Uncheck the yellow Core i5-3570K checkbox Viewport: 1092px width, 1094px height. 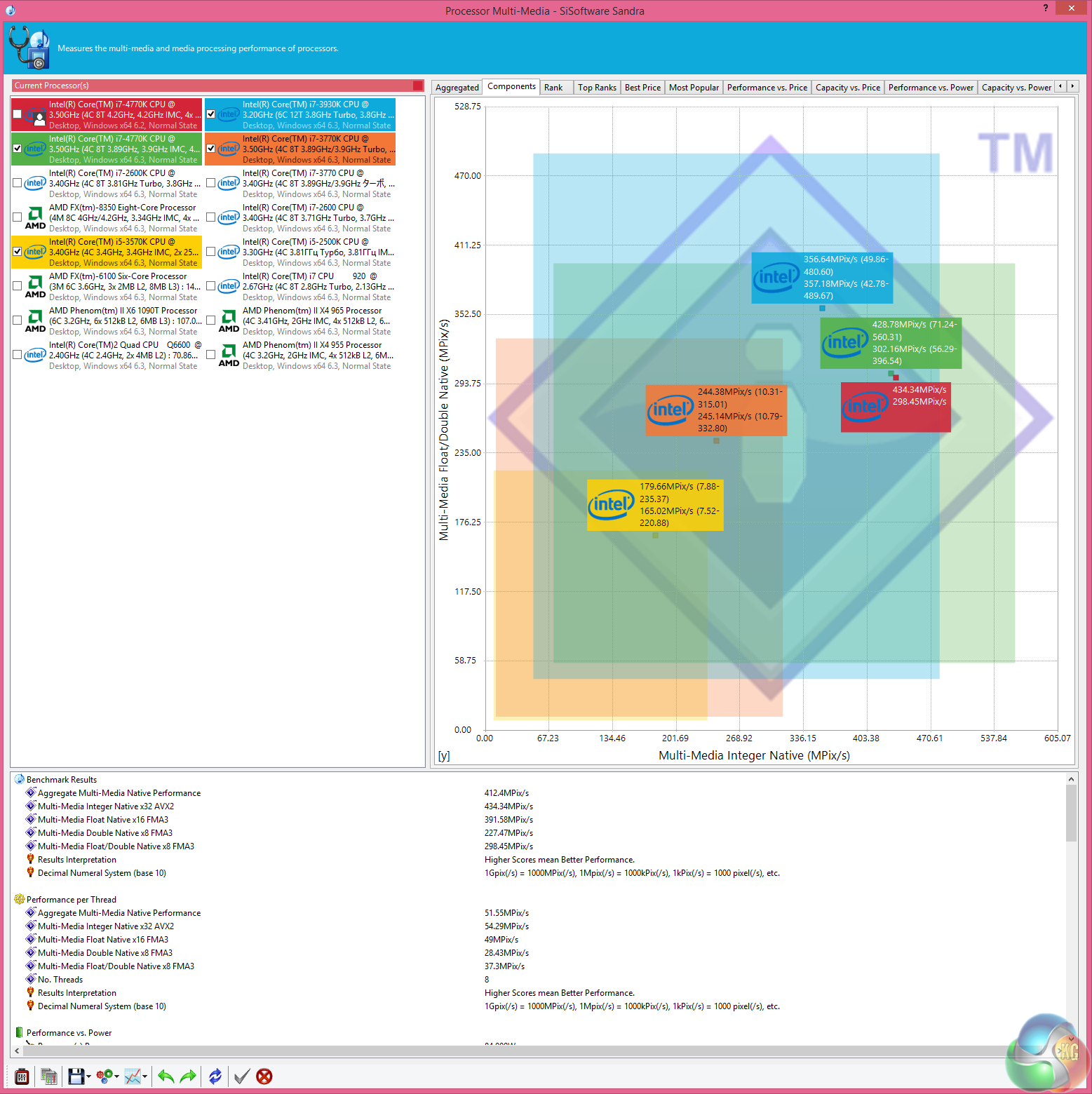click(x=18, y=252)
